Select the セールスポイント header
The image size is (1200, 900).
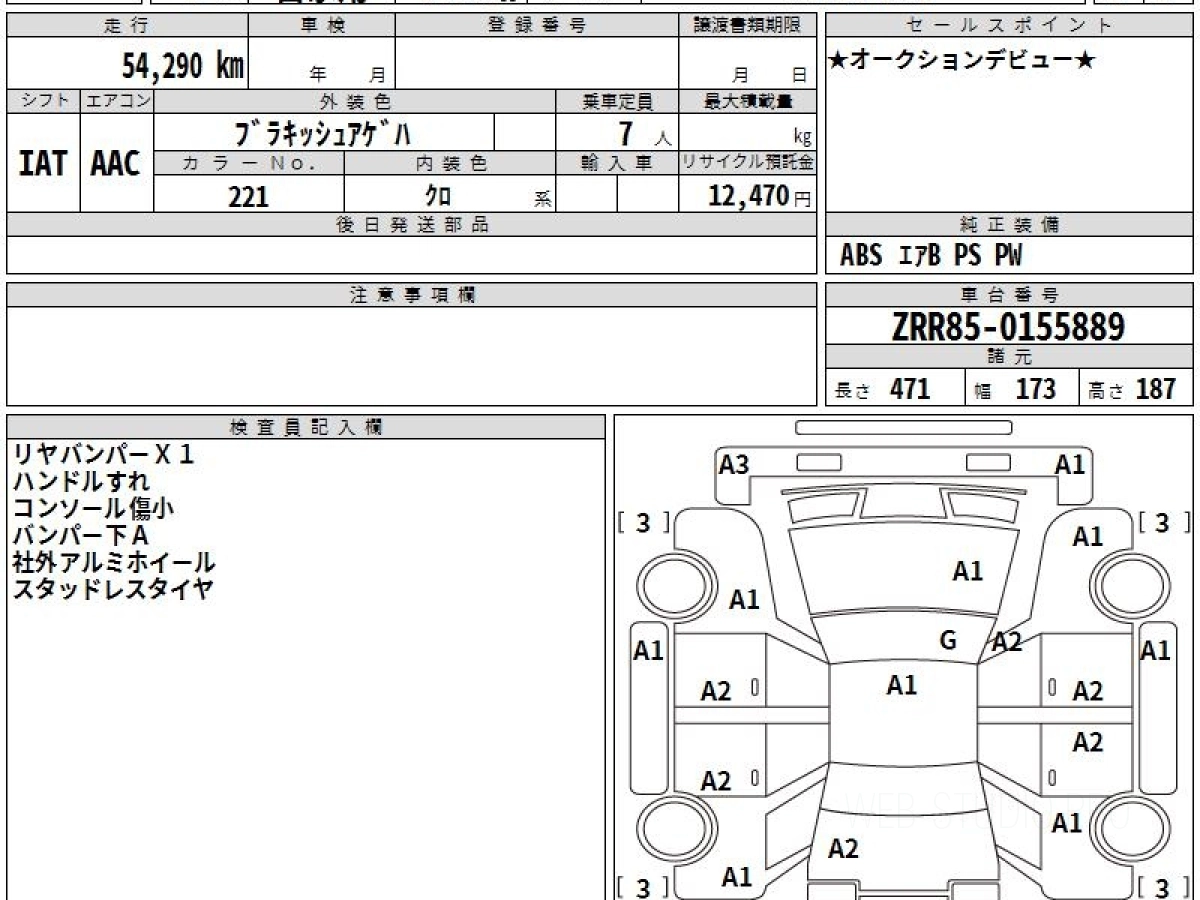(x=1010, y=26)
